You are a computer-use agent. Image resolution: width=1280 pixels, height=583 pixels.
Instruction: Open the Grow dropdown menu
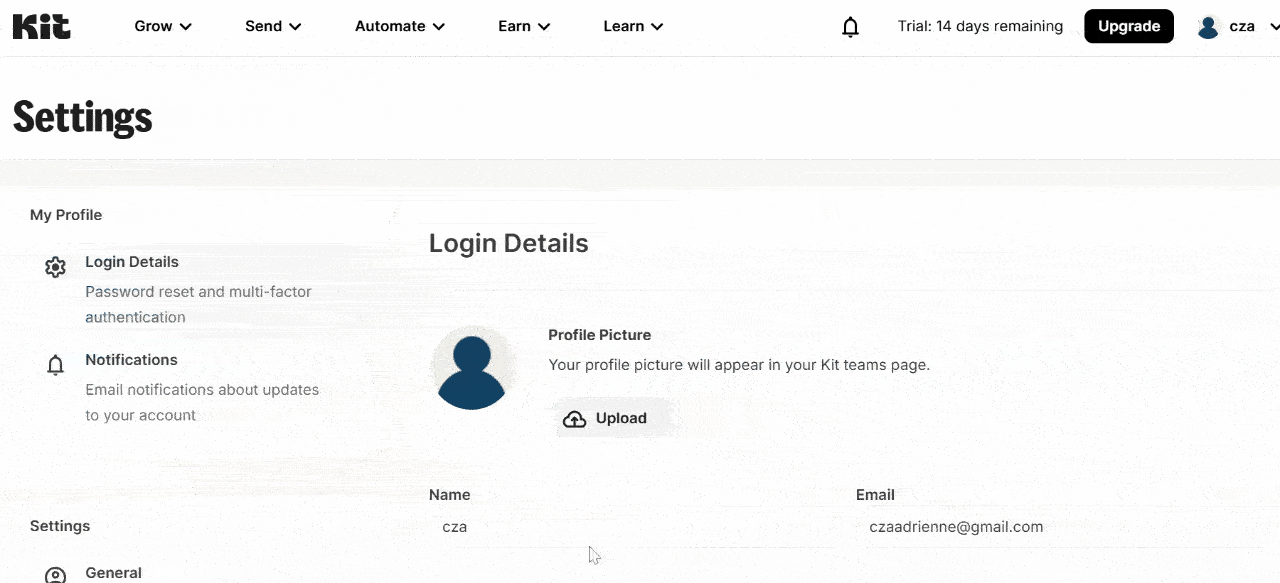pyautogui.click(x=162, y=26)
